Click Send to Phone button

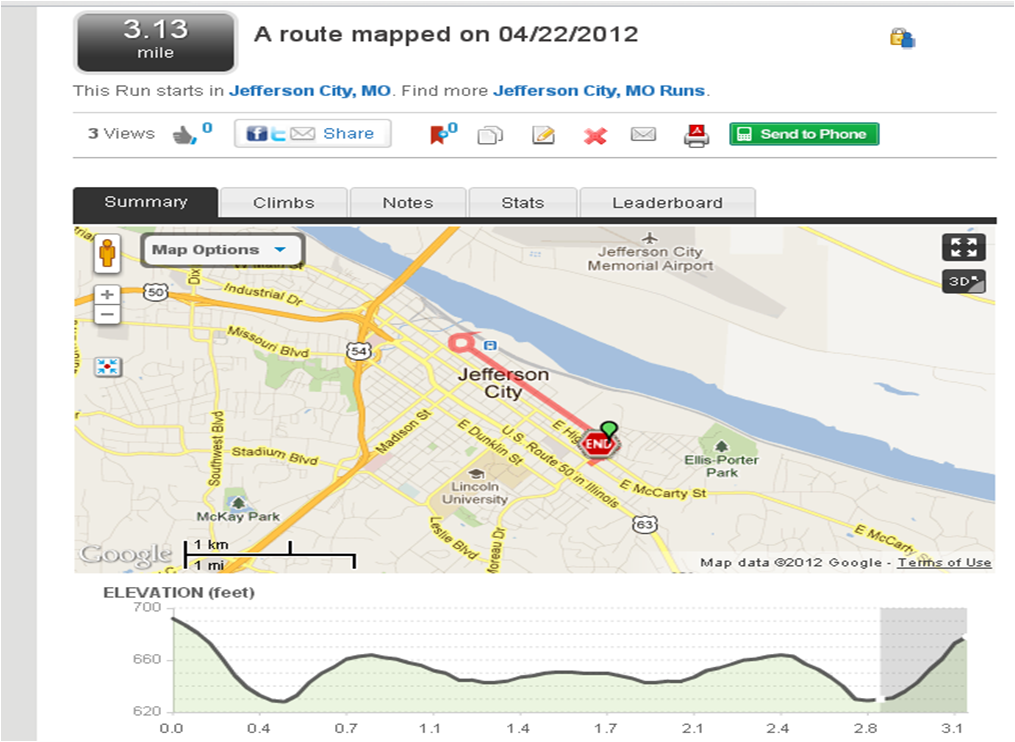804,134
